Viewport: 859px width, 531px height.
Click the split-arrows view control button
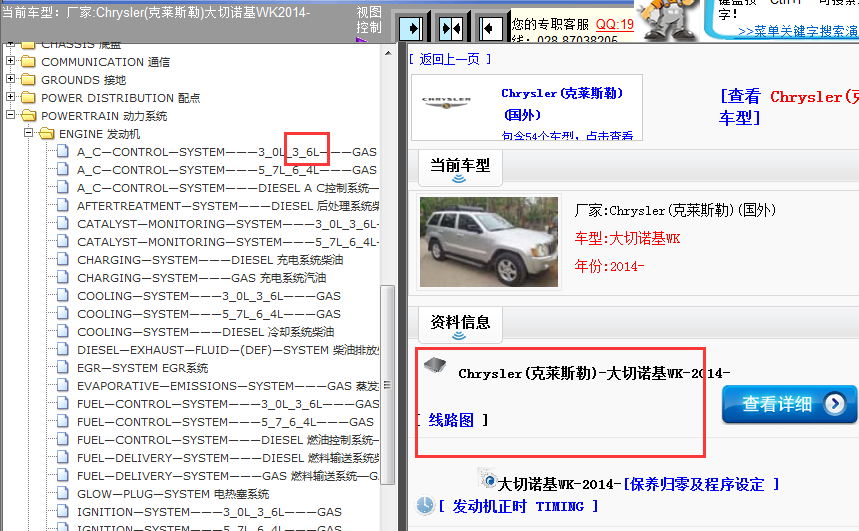point(451,27)
